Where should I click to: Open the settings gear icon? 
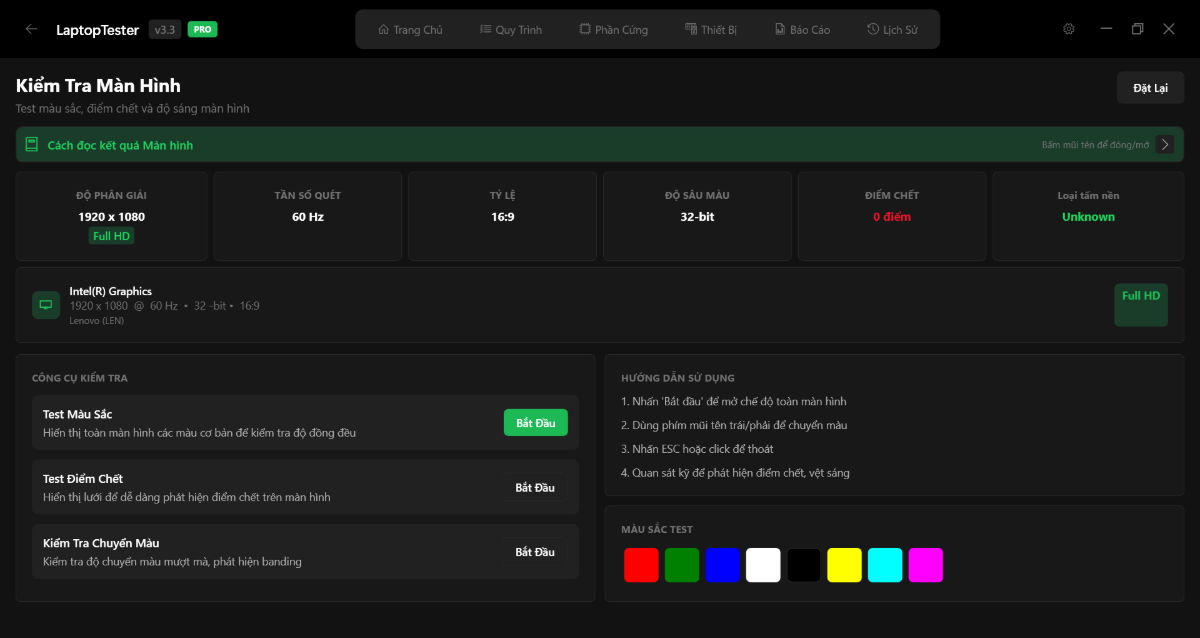1068,29
